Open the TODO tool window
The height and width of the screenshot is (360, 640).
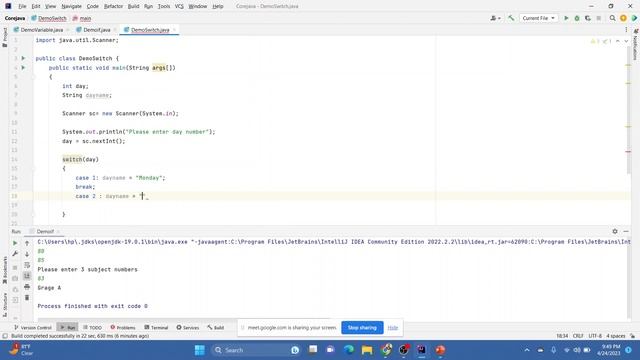coord(92,327)
